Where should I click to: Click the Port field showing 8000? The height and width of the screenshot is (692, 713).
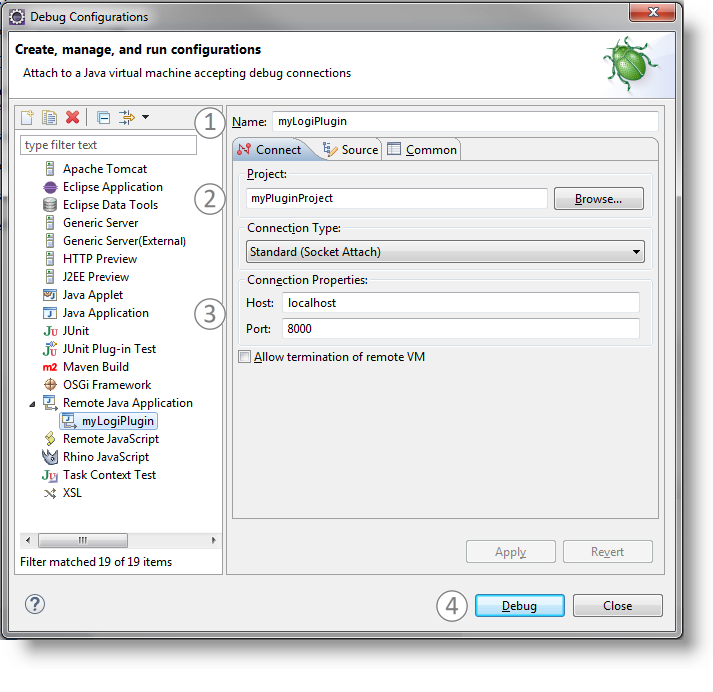pos(461,329)
